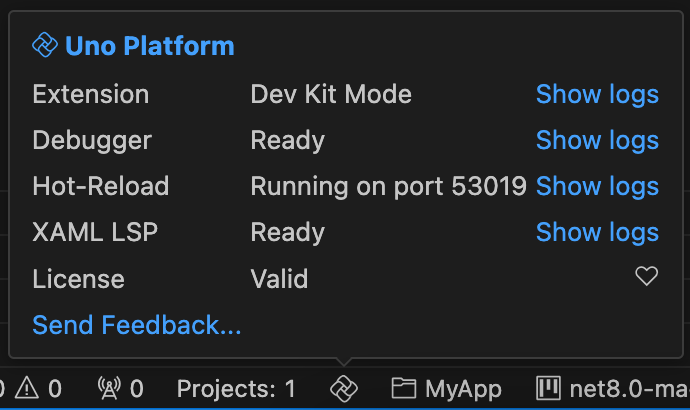
Task: Click the Uno Platform logo in popup header
Action: 45,45
